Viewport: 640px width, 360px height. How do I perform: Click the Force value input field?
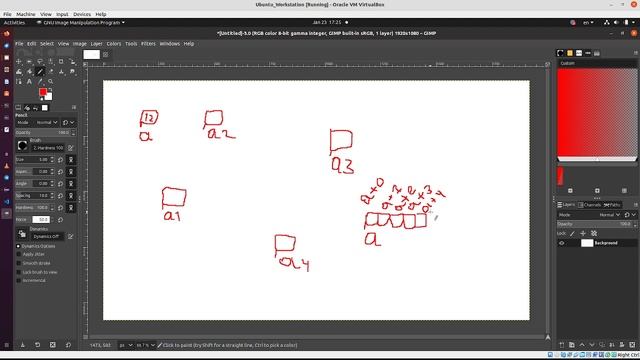click(41, 220)
